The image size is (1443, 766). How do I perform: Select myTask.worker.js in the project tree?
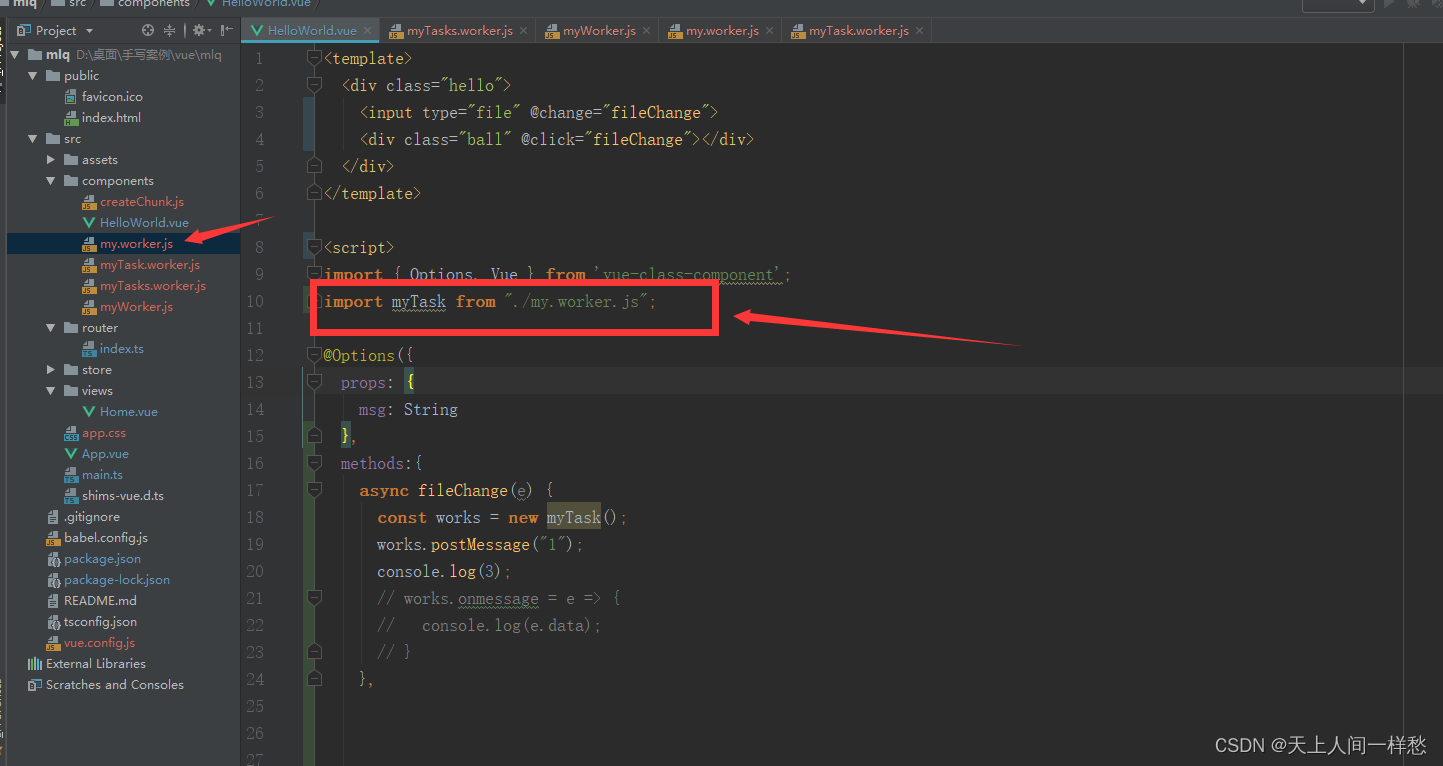coord(140,265)
